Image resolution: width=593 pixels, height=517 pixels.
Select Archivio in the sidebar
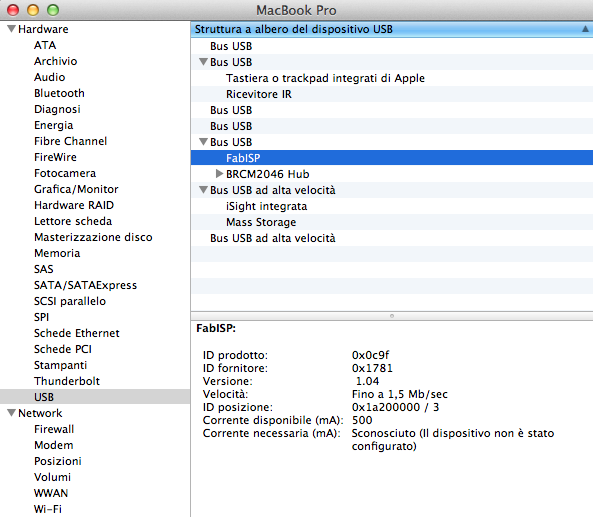pyautogui.click(x=56, y=61)
